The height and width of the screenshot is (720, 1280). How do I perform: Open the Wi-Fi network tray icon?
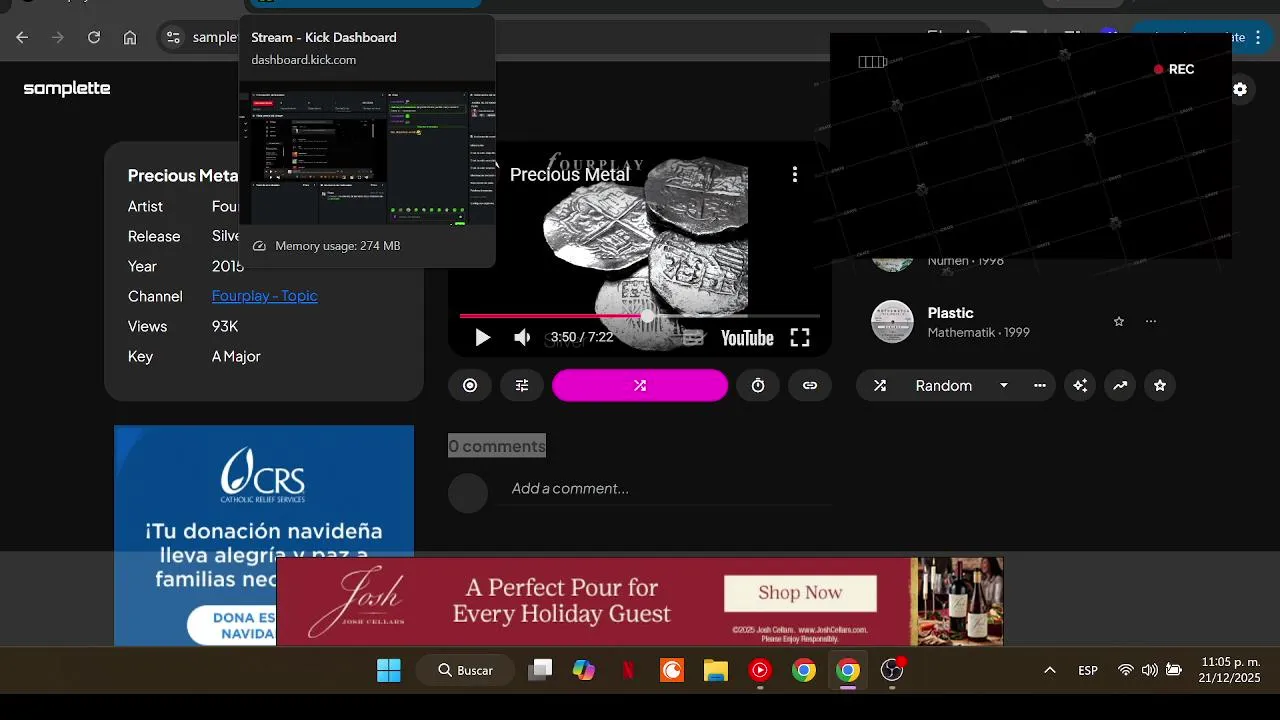tap(1126, 670)
